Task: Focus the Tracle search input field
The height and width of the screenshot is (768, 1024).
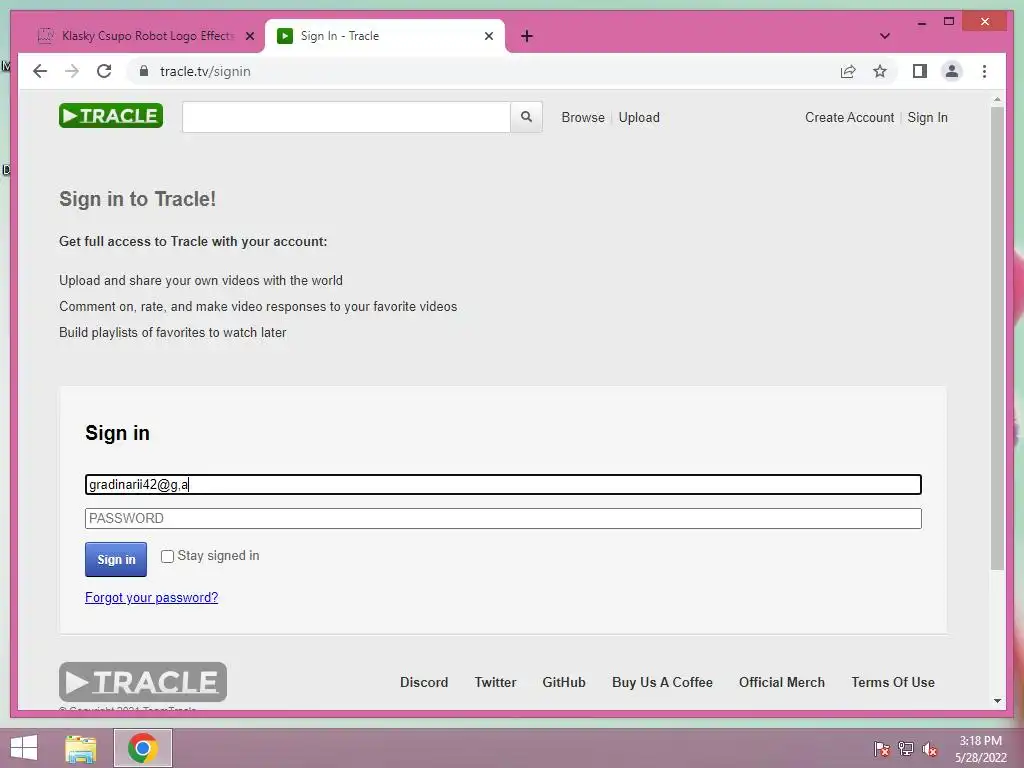Action: (346, 117)
